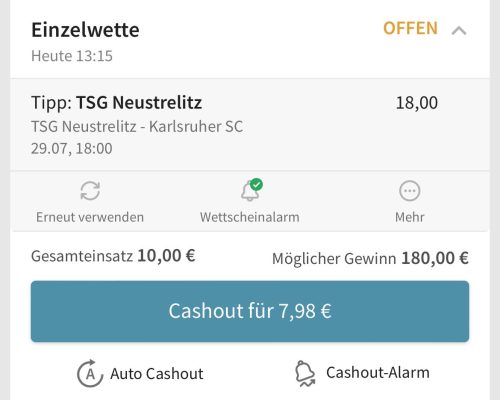Tap the Erneut verwenden refresh icon
This screenshot has height=400, width=500.
tap(90, 191)
